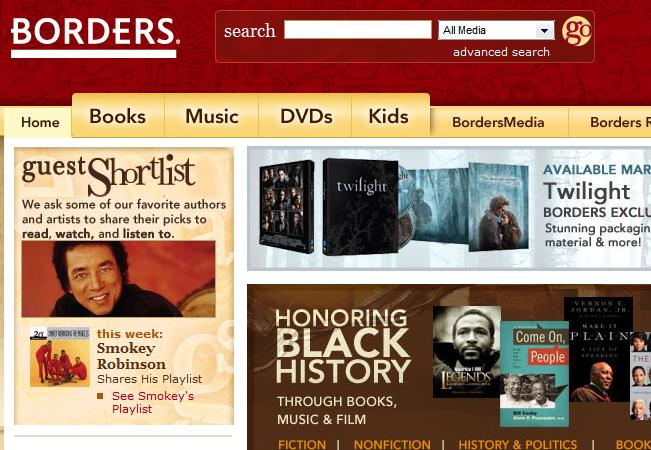Switch to the Music tab
Viewport: 651px width, 450px height.
(212, 116)
